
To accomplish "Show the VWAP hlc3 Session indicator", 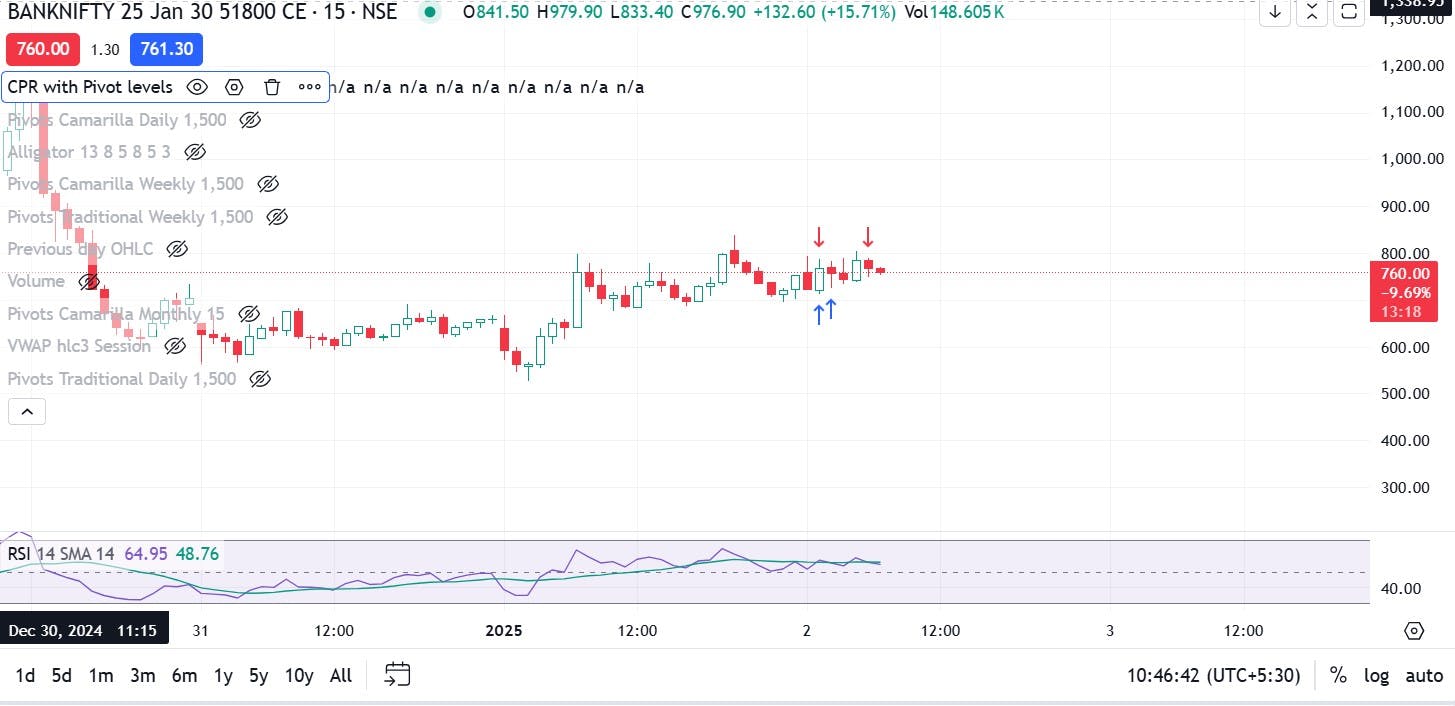I will 175,346.
